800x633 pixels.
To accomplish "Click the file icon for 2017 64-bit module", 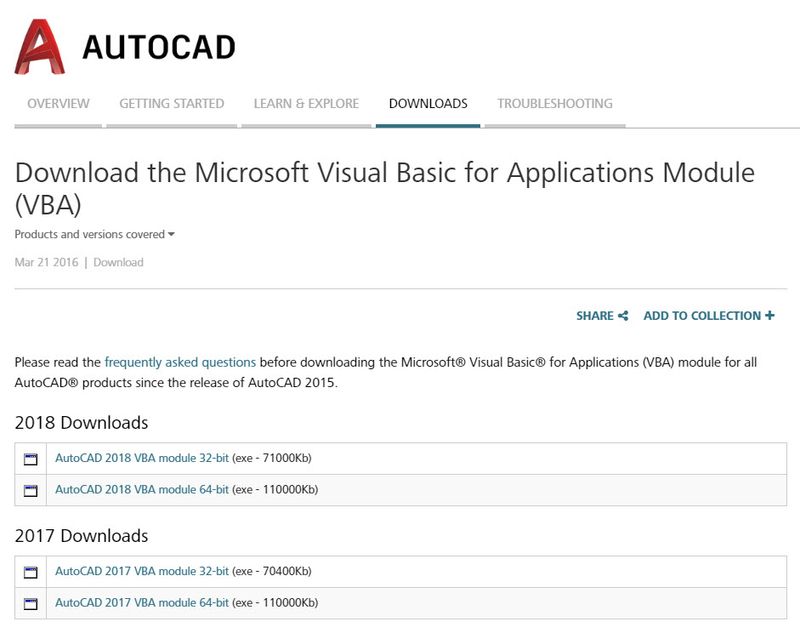I will pos(30,603).
